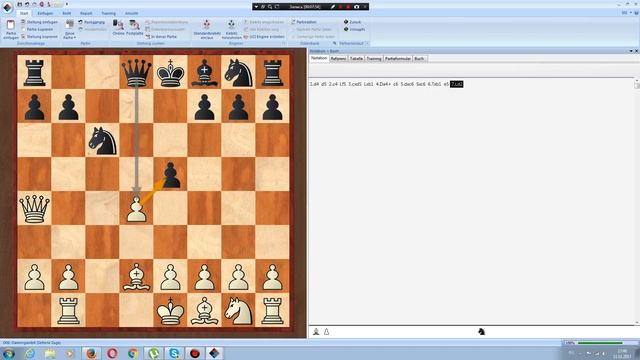Open the Windows Start button
Viewport: 640px width, 360px height.
coord(9,353)
